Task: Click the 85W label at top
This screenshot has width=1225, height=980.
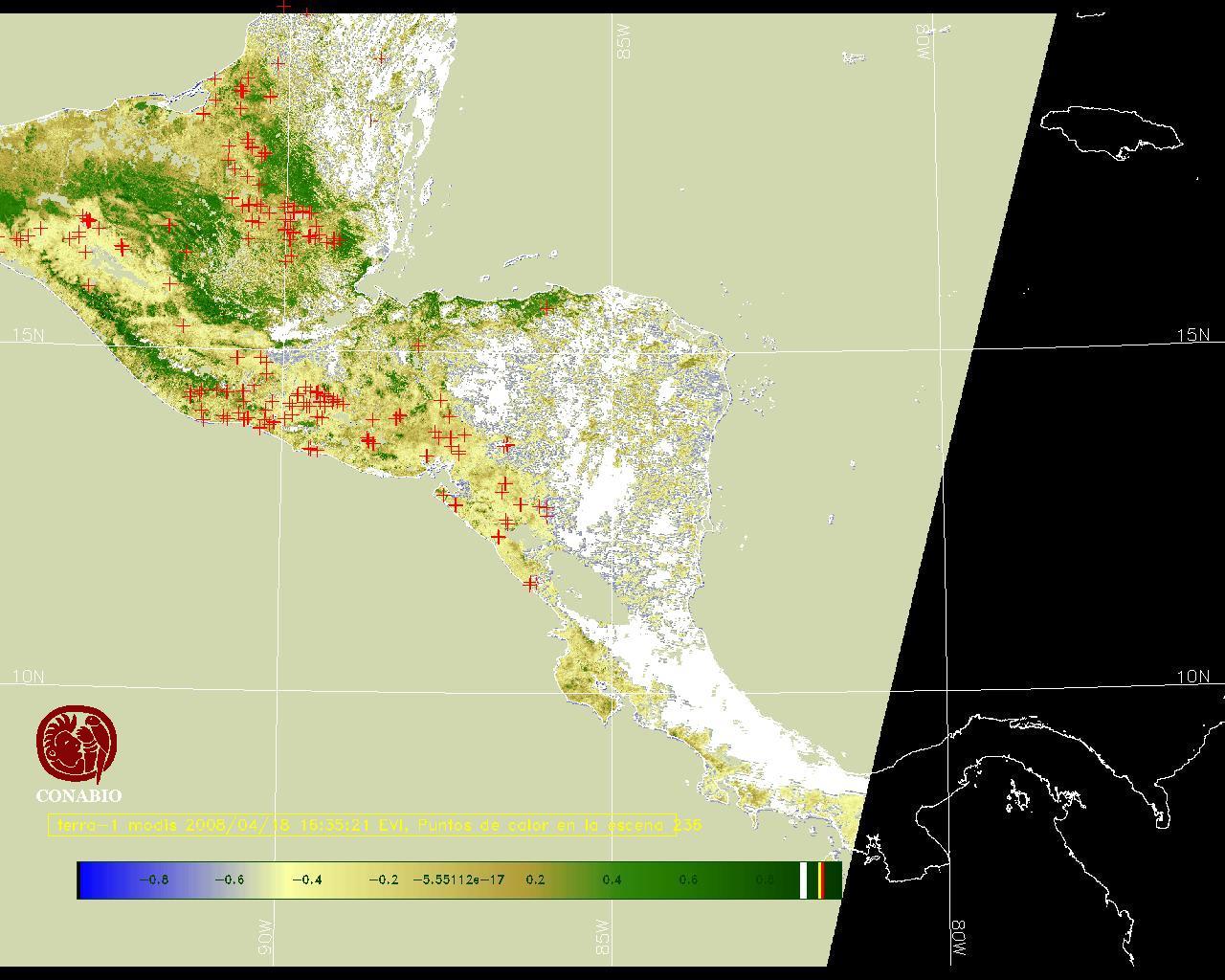Action: click(625, 42)
